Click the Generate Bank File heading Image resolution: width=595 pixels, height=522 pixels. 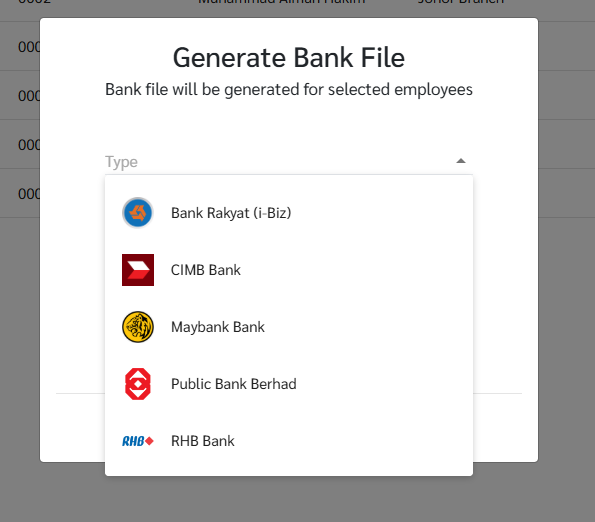coord(289,58)
